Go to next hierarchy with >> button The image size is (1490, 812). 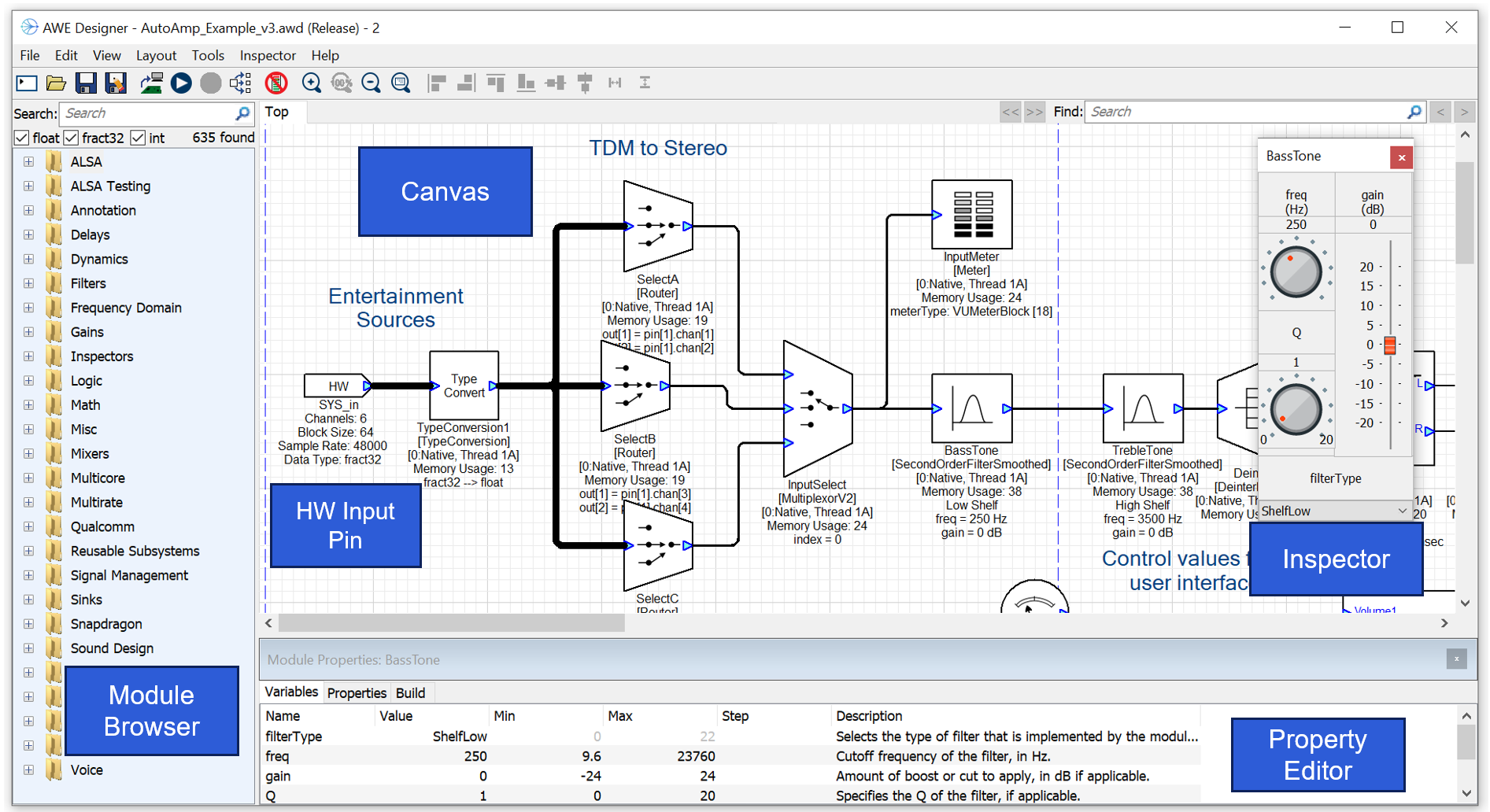1035,112
